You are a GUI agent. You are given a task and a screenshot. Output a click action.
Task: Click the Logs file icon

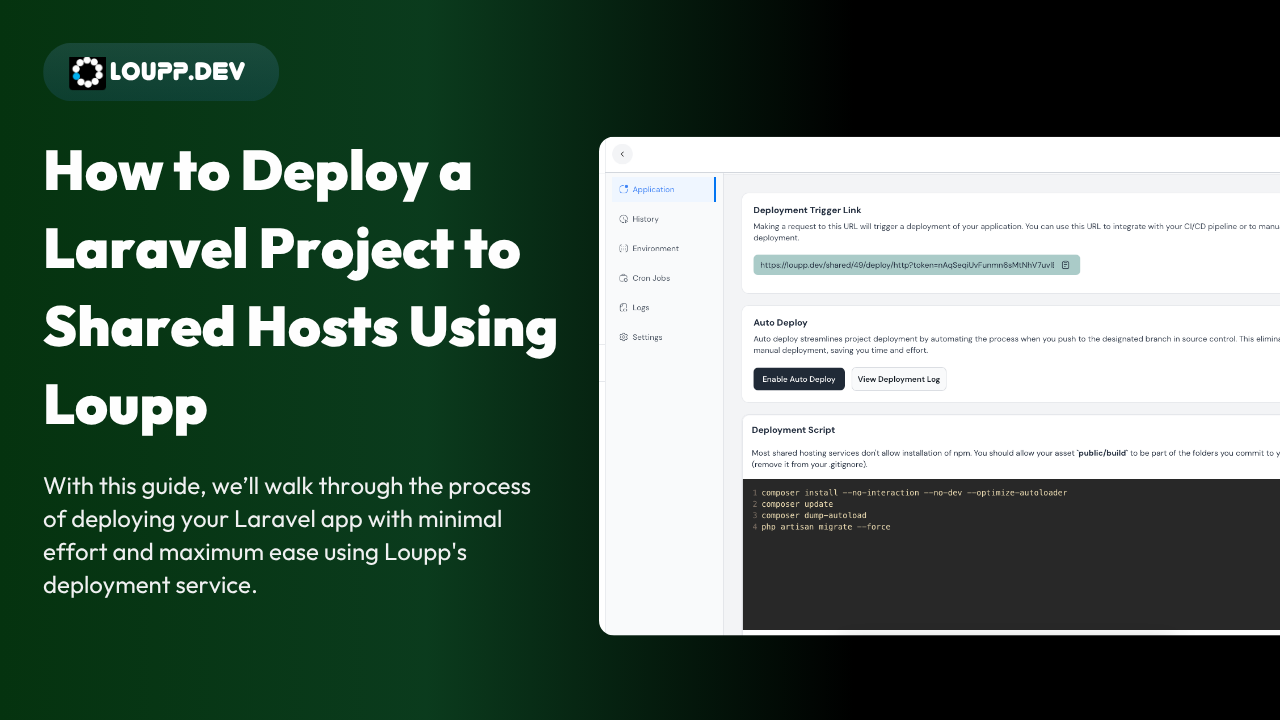click(x=623, y=307)
